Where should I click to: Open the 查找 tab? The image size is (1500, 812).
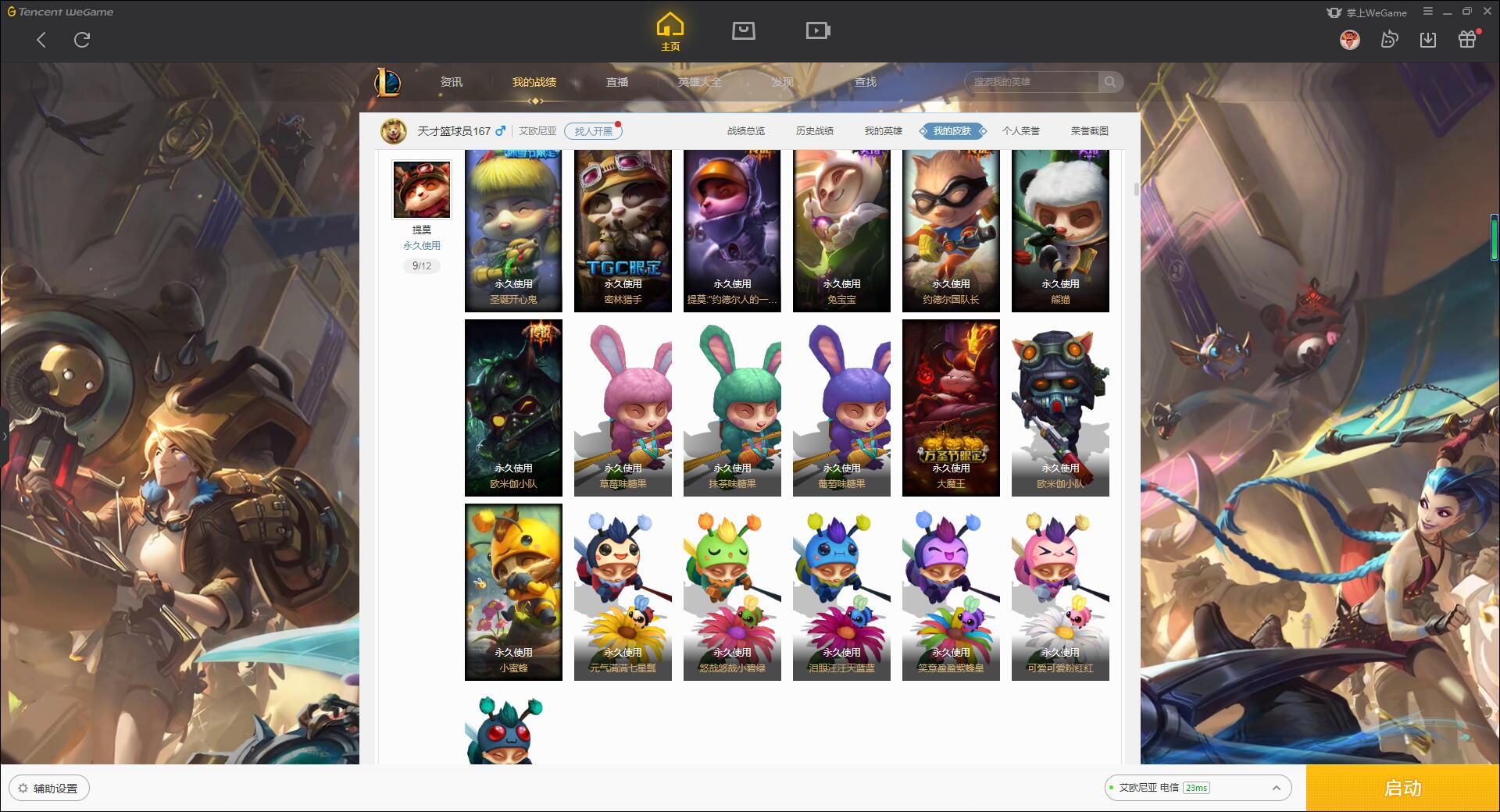866,82
